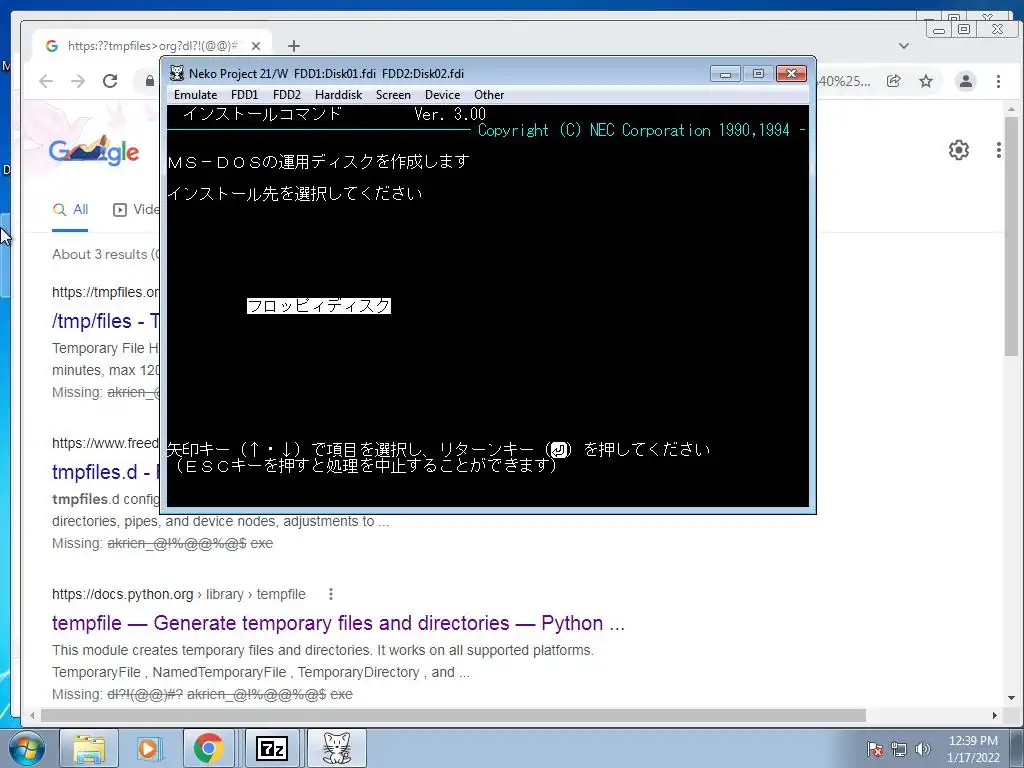Open the Other menu
Viewport: 1024px width, 768px height.
(x=489, y=95)
